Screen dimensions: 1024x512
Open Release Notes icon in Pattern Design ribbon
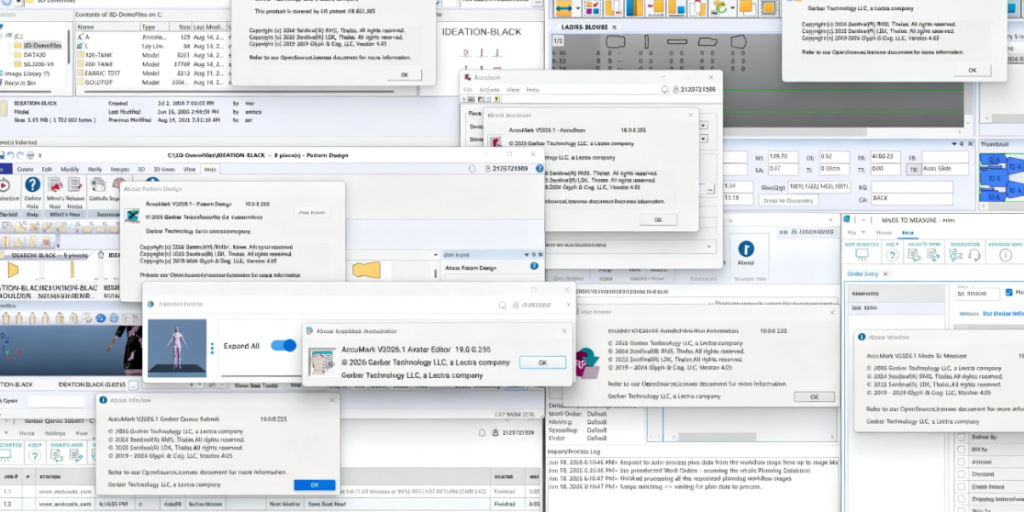[74, 185]
